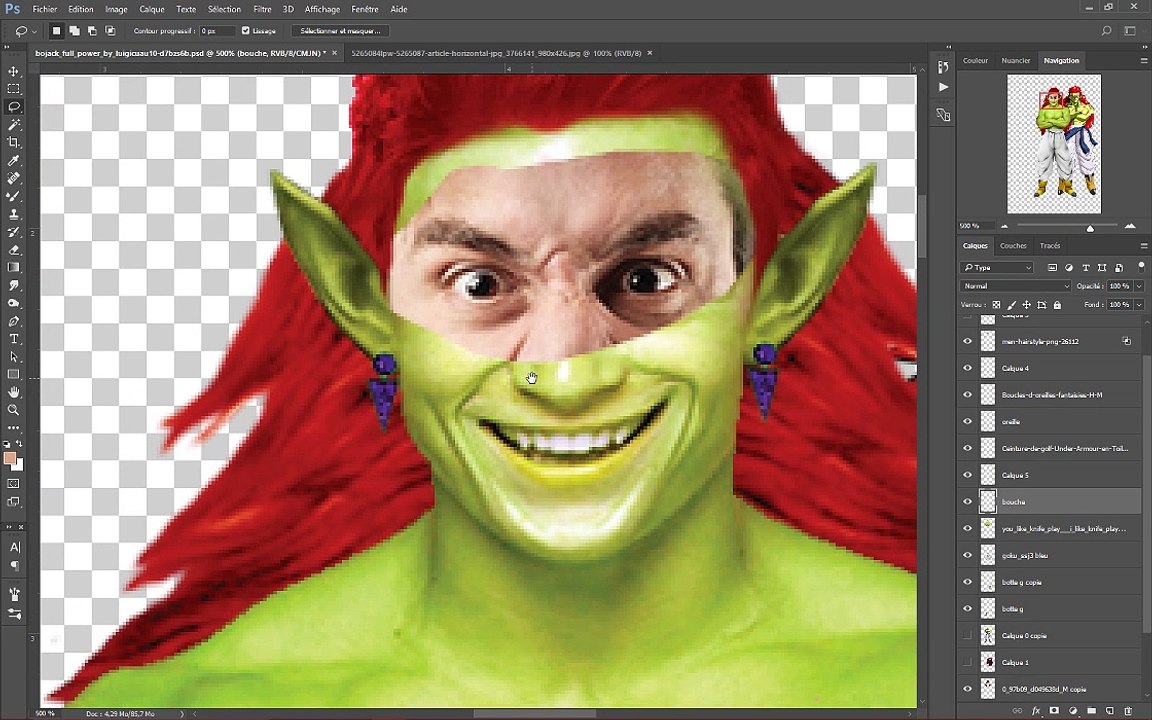Image resolution: width=1152 pixels, height=720 pixels.
Task: Select the Hand tool
Action: tap(14, 392)
